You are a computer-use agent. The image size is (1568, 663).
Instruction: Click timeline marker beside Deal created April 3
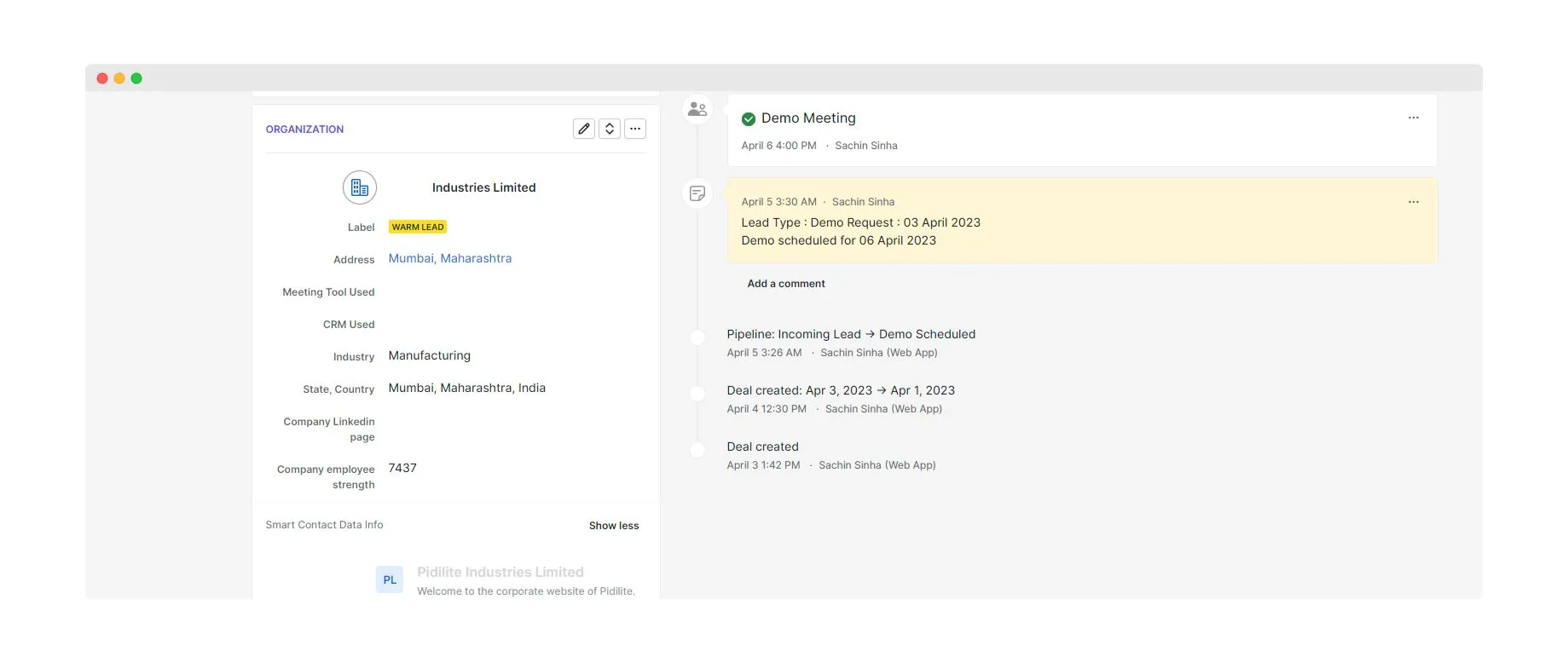pyautogui.click(x=697, y=450)
